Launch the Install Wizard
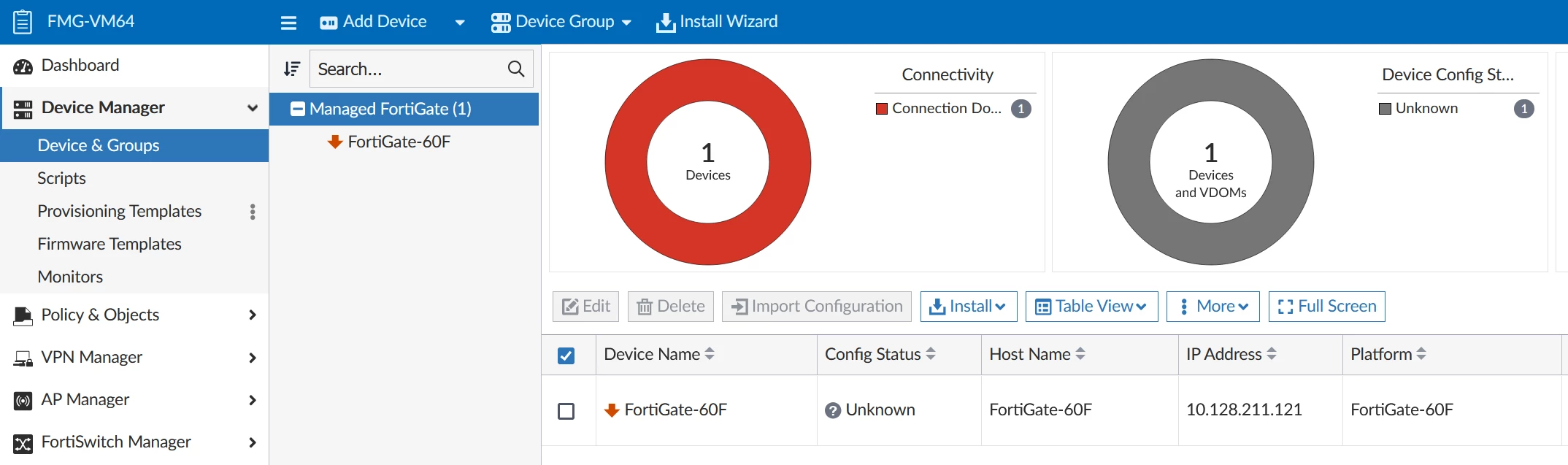 717,22
